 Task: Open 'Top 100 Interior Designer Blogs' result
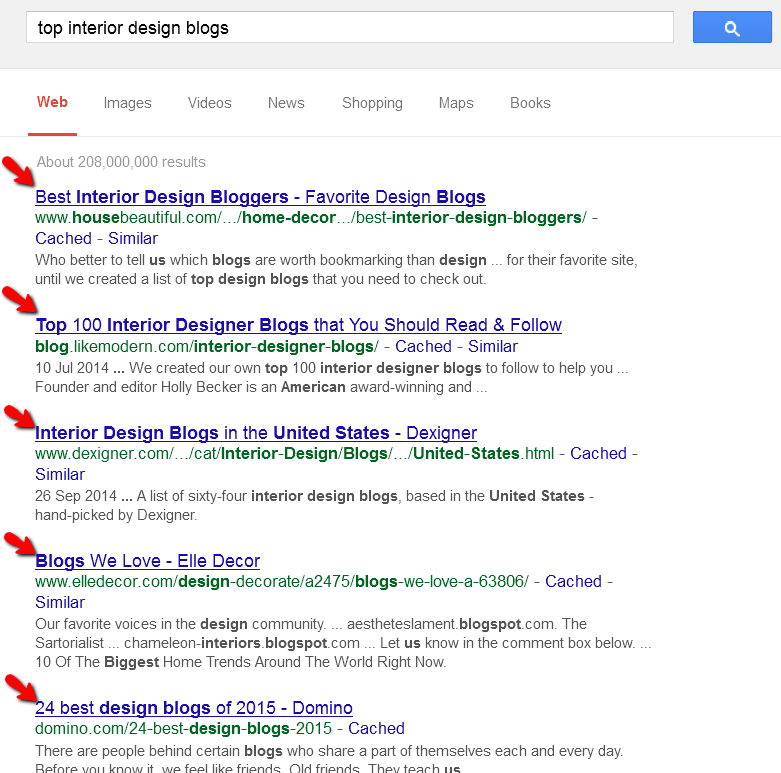click(298, 325)
